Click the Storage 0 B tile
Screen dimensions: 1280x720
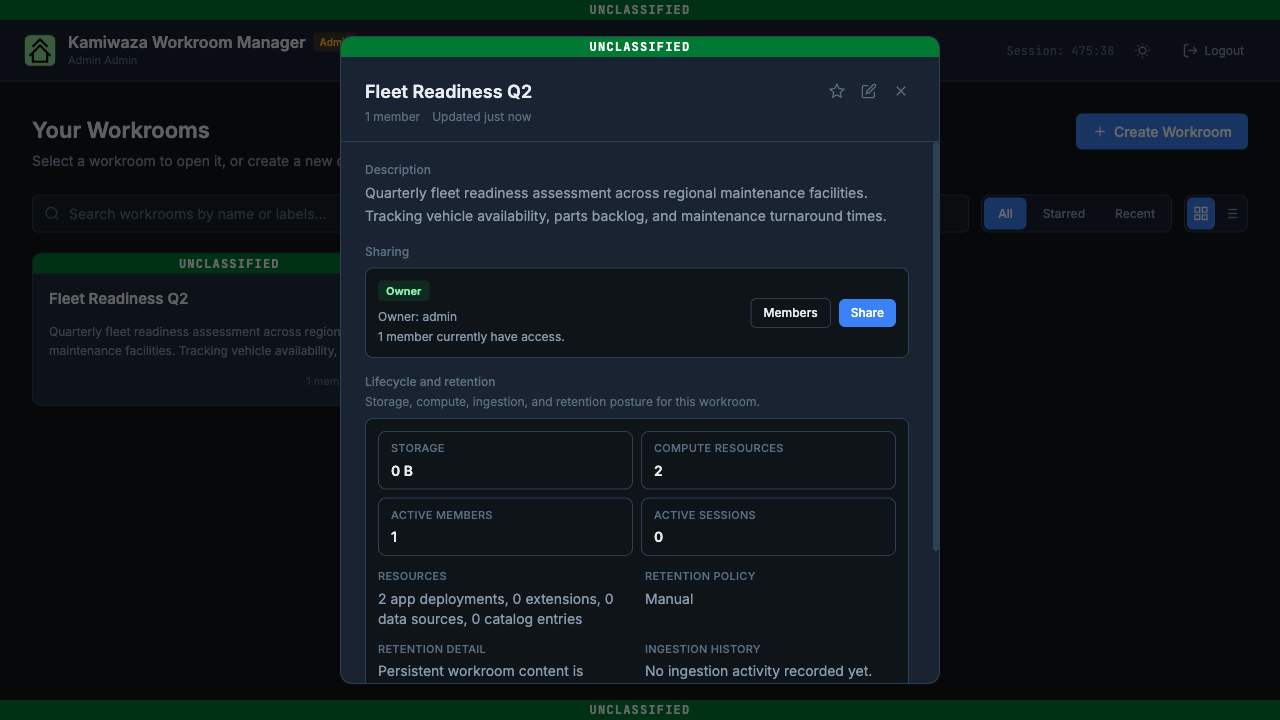point(505,460)
